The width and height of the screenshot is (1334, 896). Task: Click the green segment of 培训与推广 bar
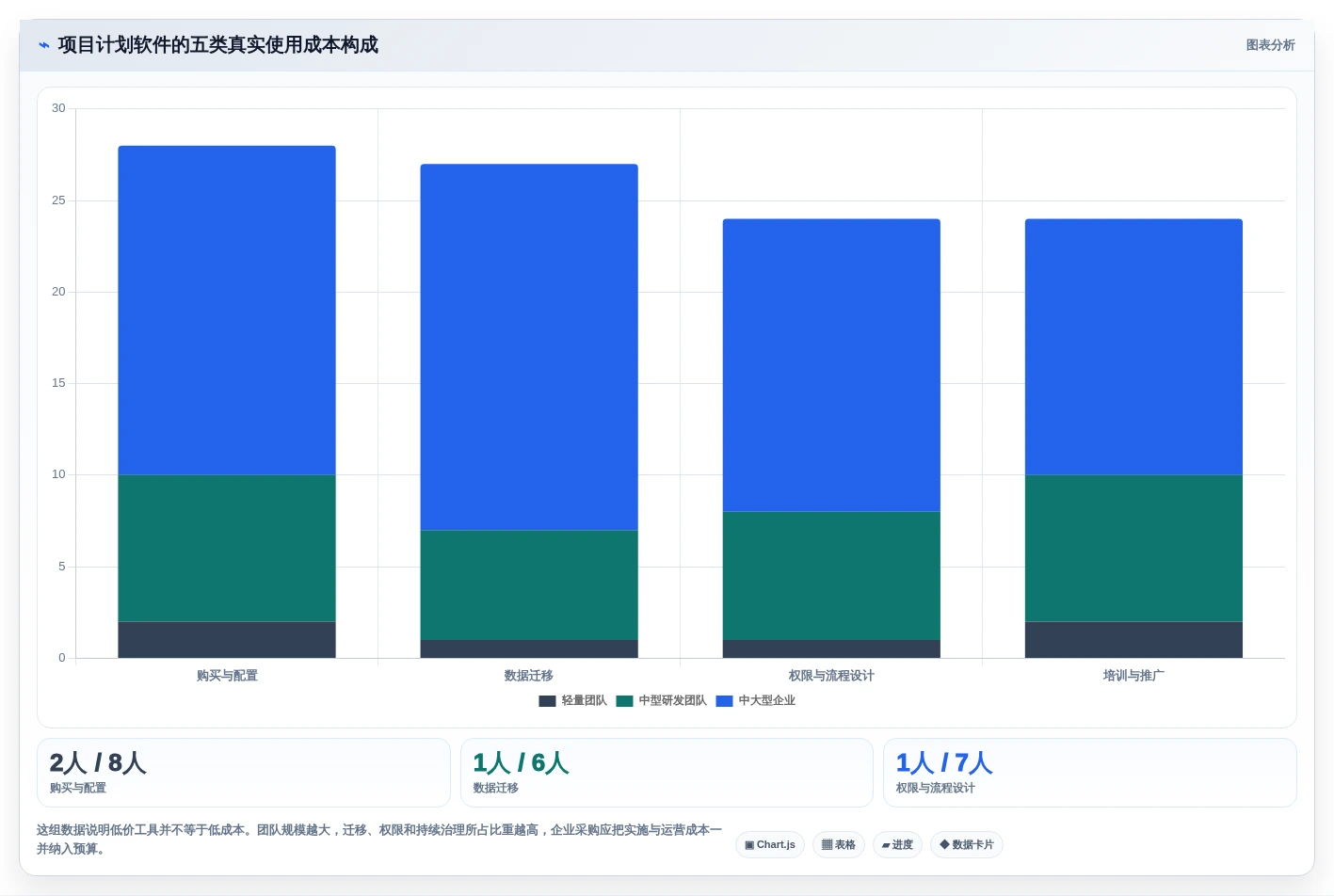tap(1133, 549)
